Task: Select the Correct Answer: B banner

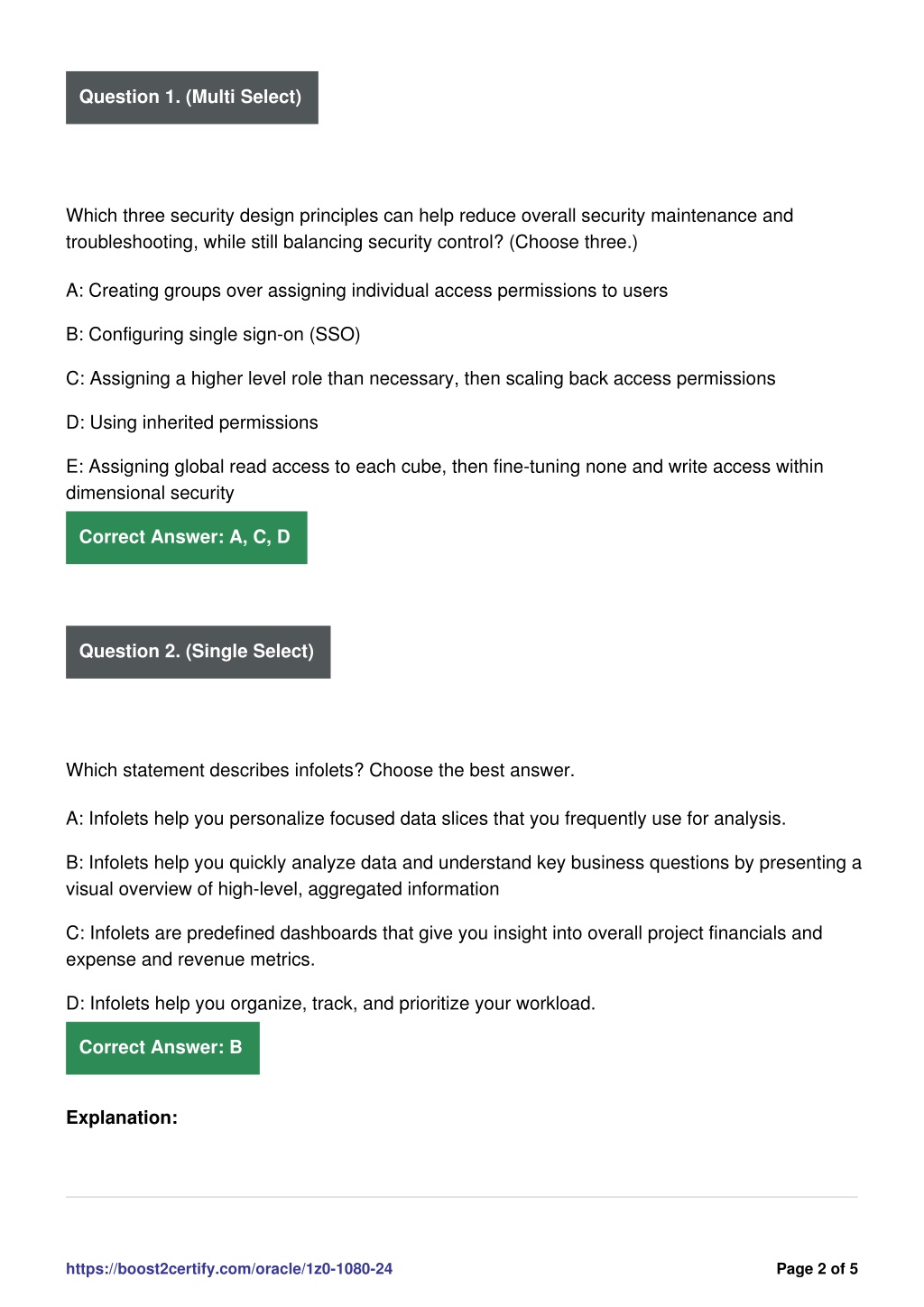Action: (162, 1048)
